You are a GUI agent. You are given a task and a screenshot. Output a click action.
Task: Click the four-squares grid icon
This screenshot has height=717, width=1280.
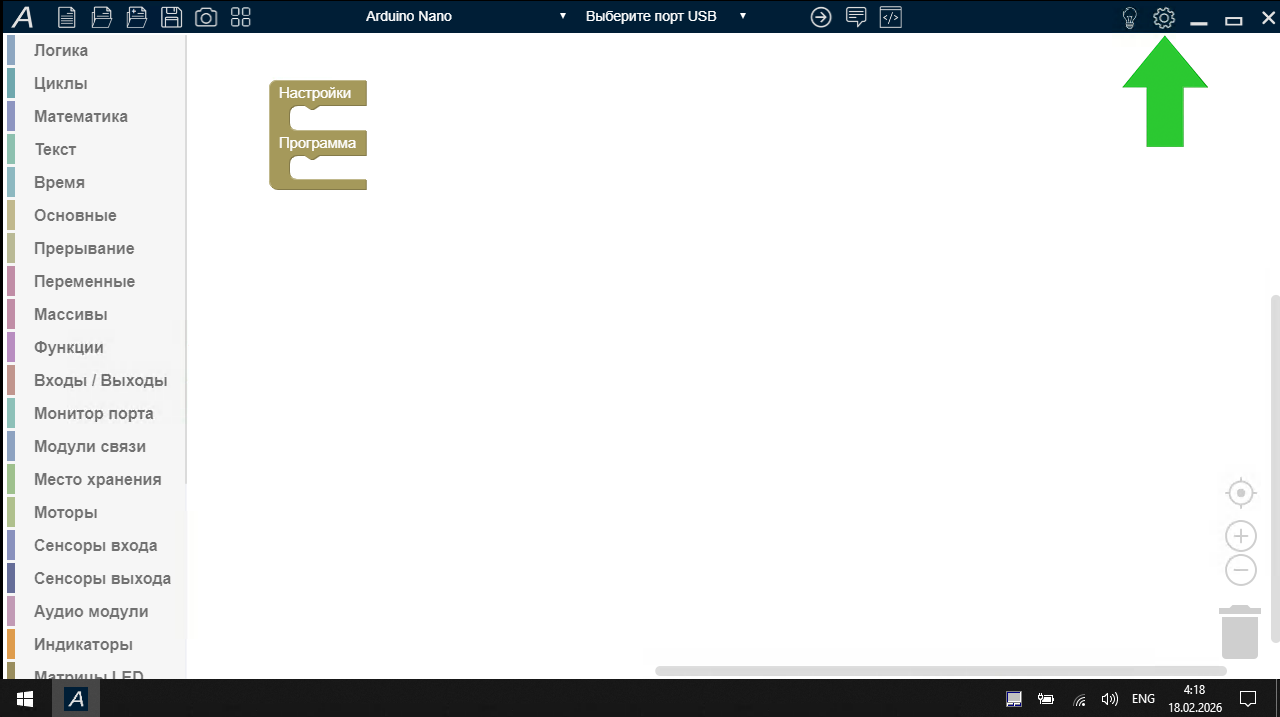240,17
